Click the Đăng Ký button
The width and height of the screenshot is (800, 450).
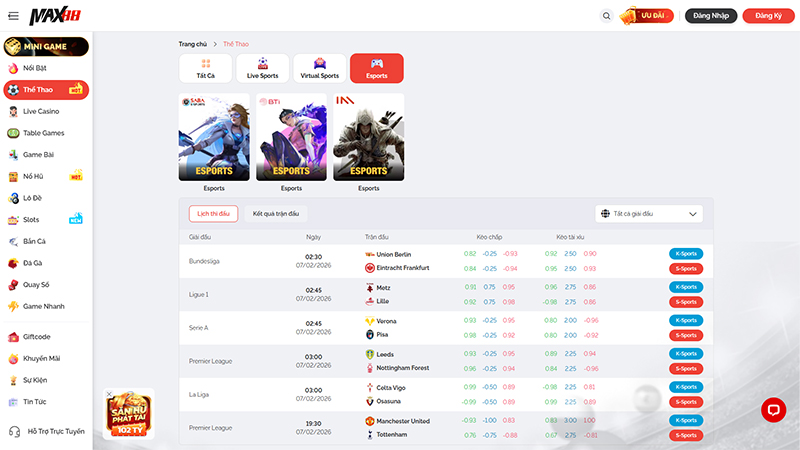[x=768, y=16]
